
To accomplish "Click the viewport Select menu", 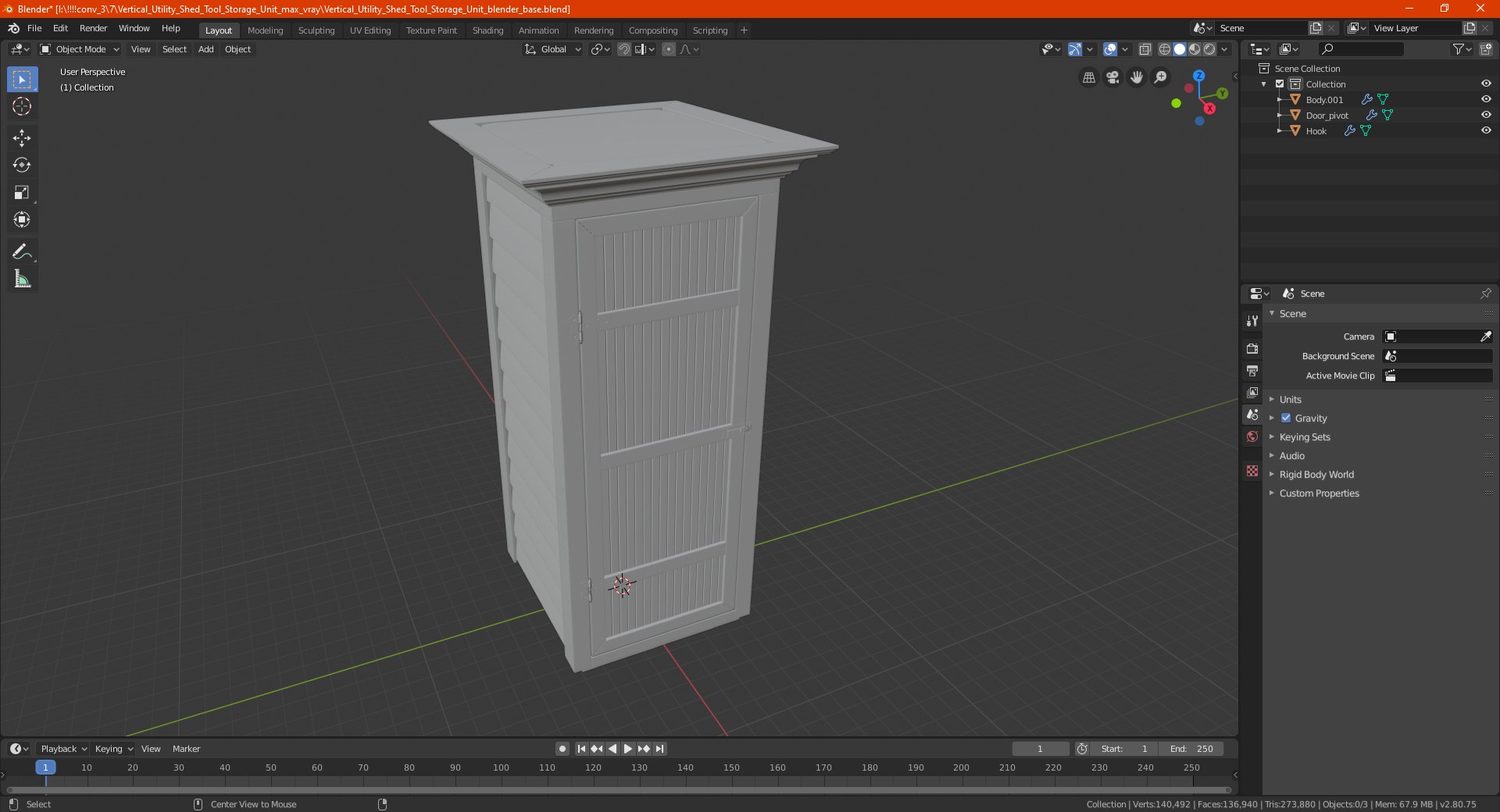I will (x=174, y=49).
